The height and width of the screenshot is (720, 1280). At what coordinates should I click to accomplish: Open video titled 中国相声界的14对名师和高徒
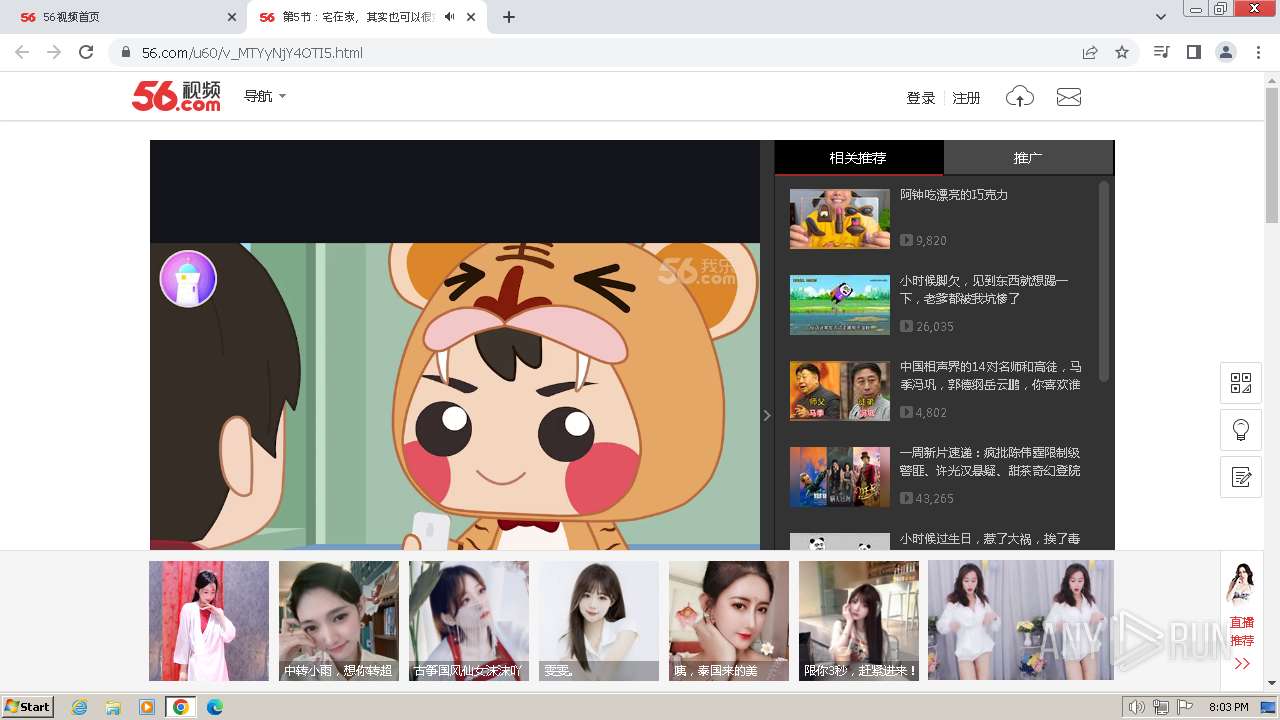(x=990, y=376)
